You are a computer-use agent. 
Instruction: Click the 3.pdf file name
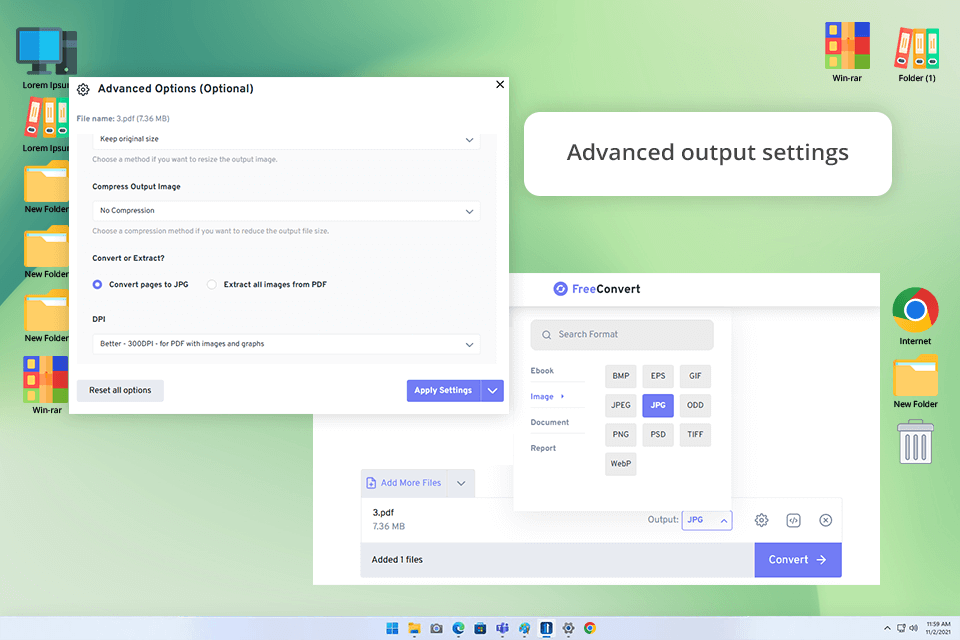[x=383, y=513]
